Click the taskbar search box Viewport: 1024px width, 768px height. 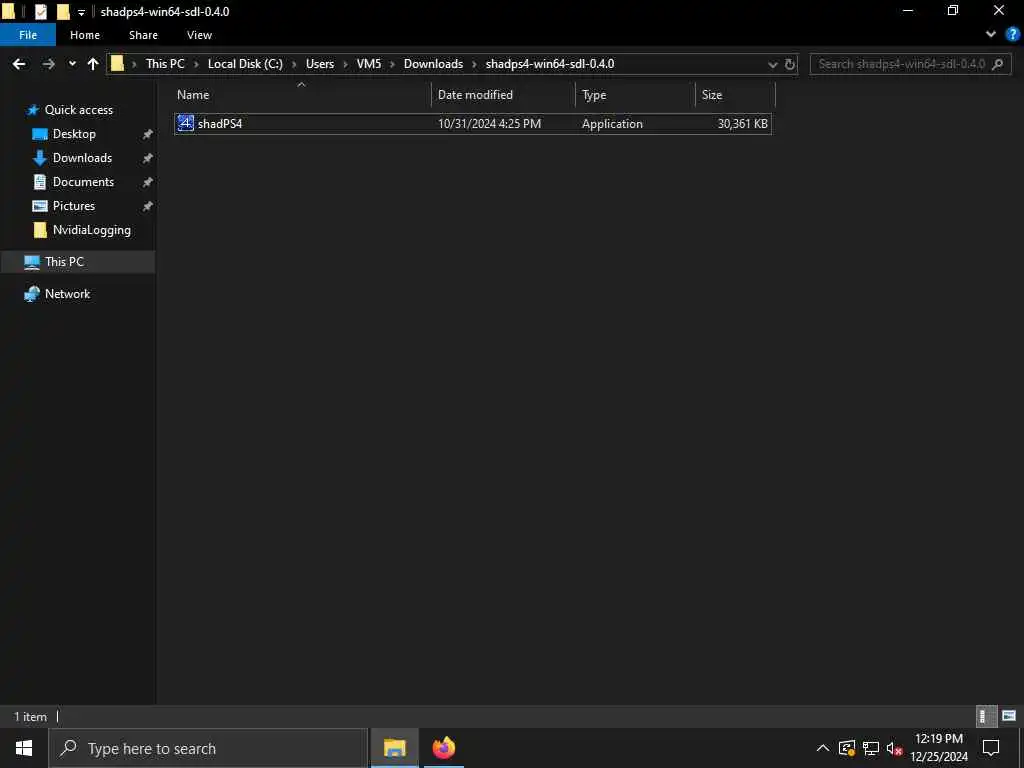pos(208,748)
